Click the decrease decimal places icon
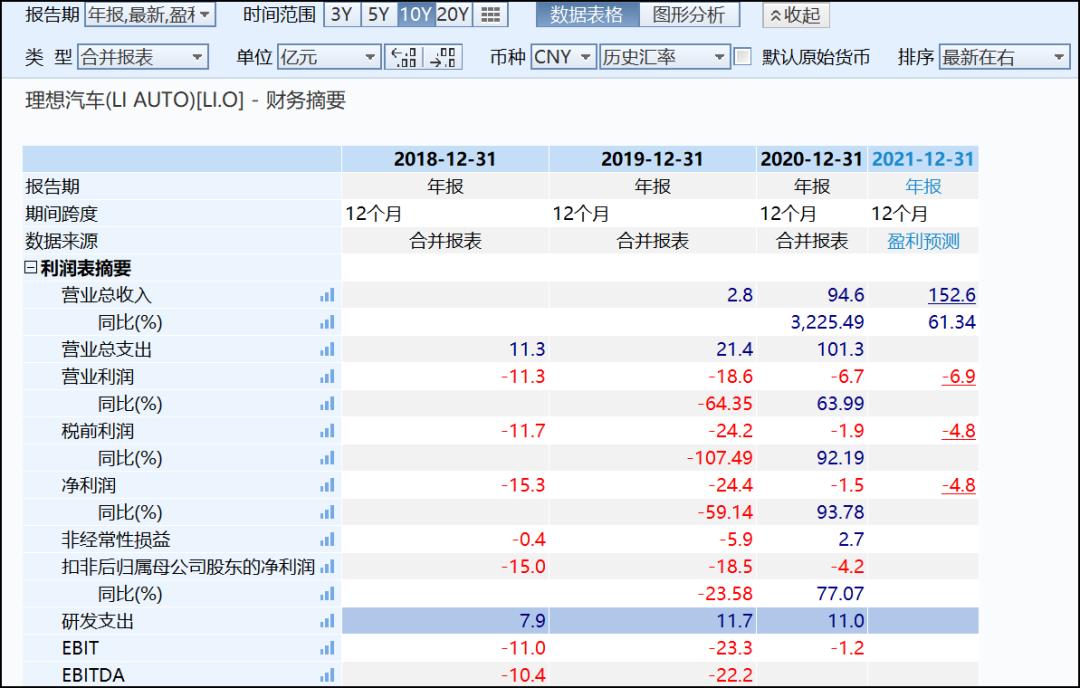 point(404,57)
